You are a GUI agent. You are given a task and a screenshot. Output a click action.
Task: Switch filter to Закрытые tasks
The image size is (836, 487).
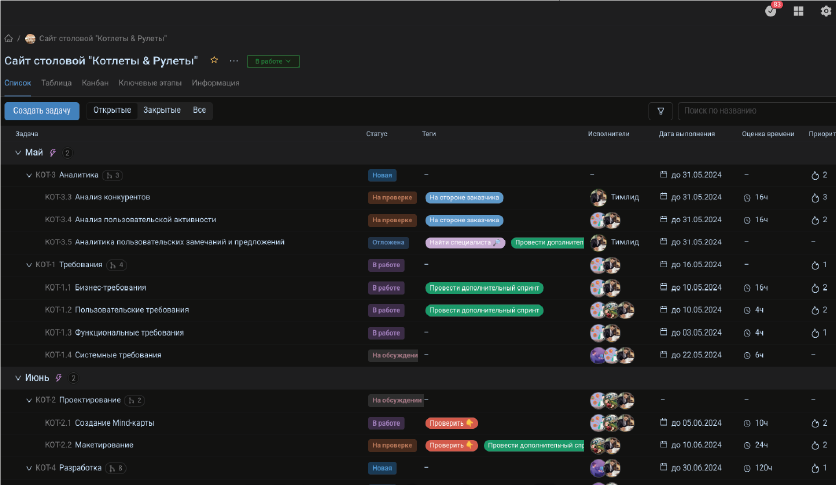pyautogui.click(x=162, y=110)
